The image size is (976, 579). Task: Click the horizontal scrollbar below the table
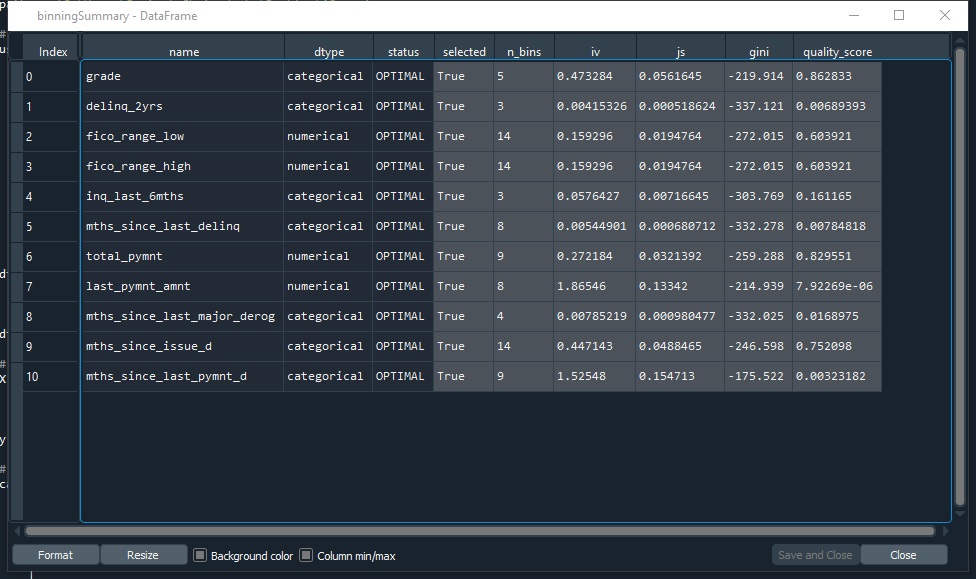480,532
